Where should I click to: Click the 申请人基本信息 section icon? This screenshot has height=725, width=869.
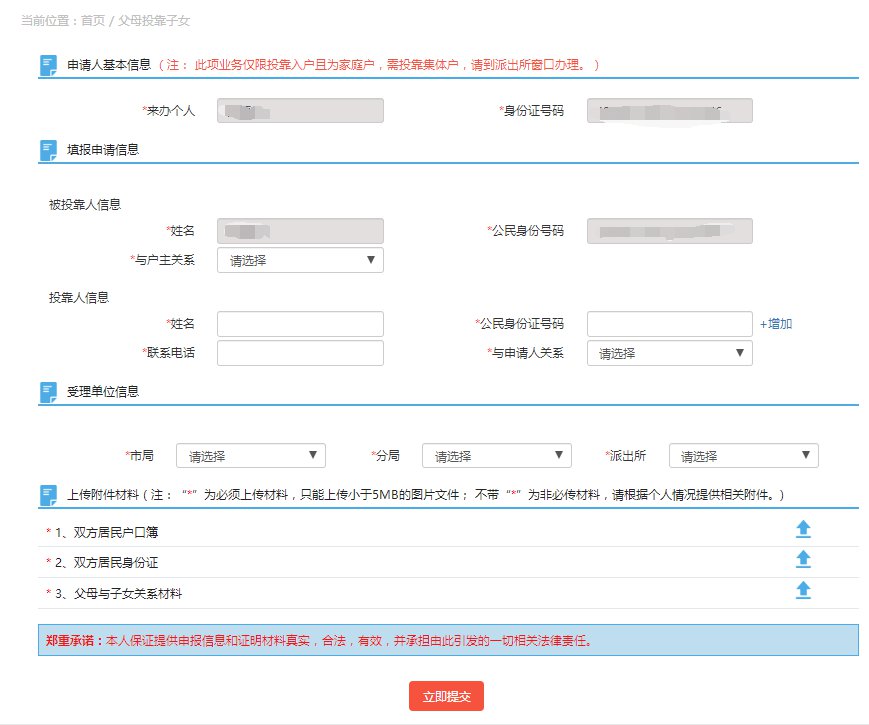coord(48,65)
